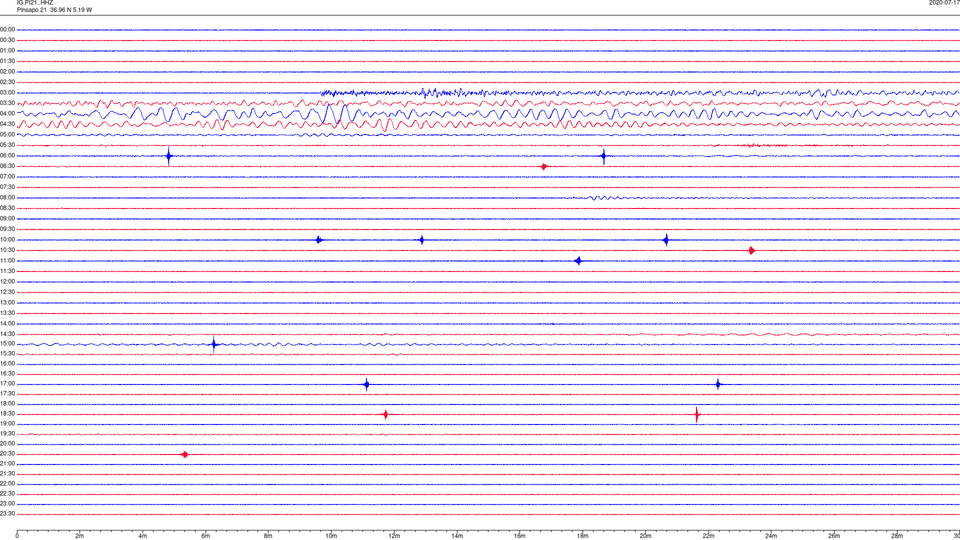
Task: Click the 06:00 row blue spike near 5m
Action: point(169,156)
